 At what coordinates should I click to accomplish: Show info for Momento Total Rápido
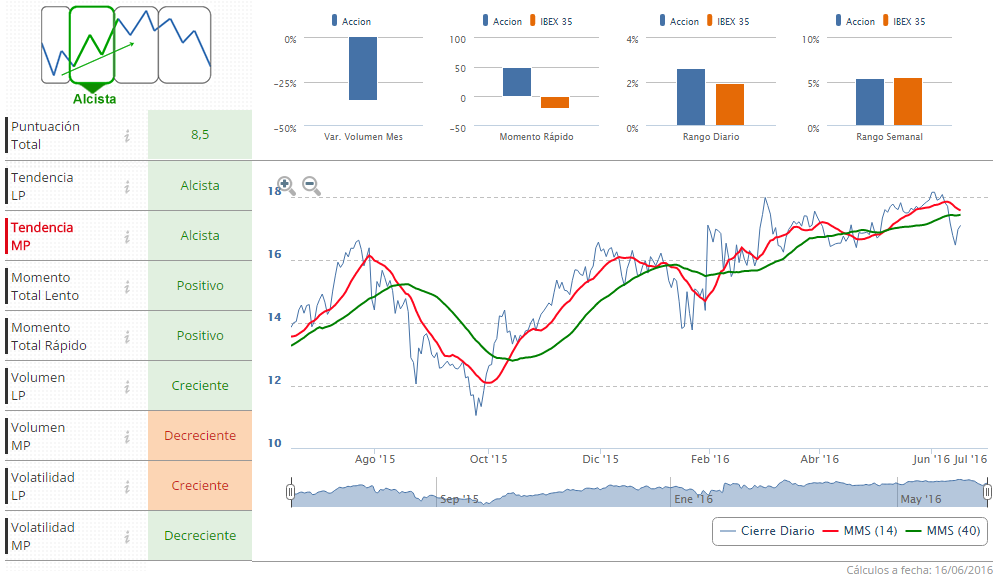pyautogui.click(x=127, y=336)
